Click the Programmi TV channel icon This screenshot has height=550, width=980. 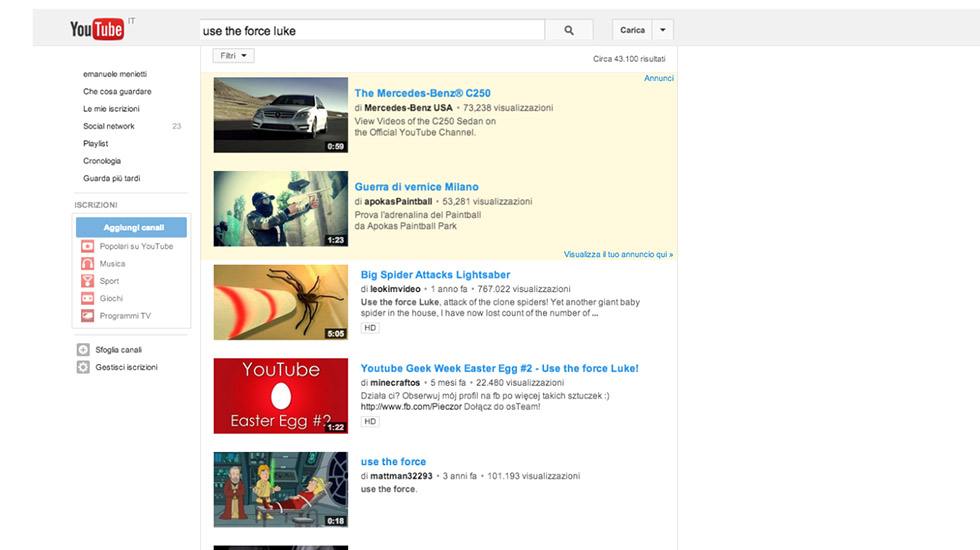tap(88, 316)
